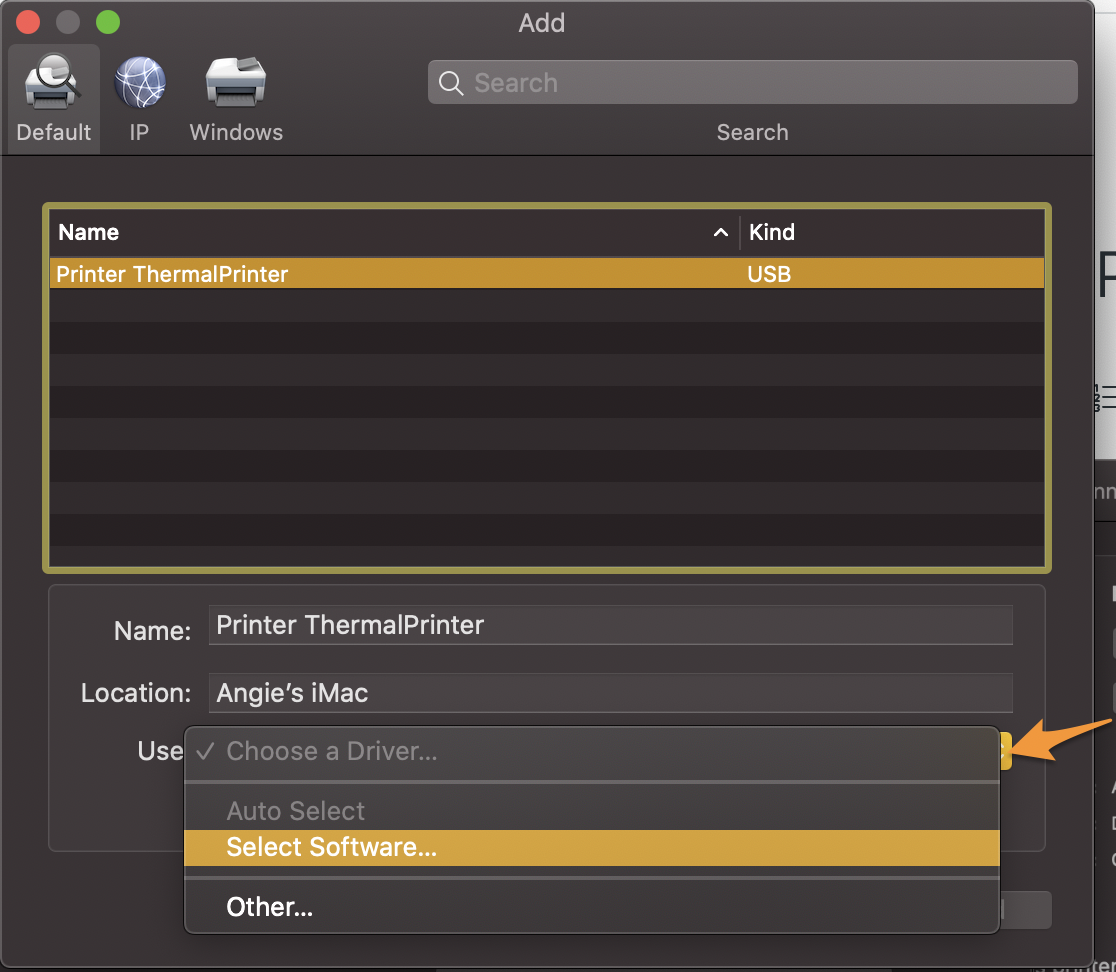
Task: Select the Default printer browser icon
Action: pyautogui.click(x=53, y=84)
